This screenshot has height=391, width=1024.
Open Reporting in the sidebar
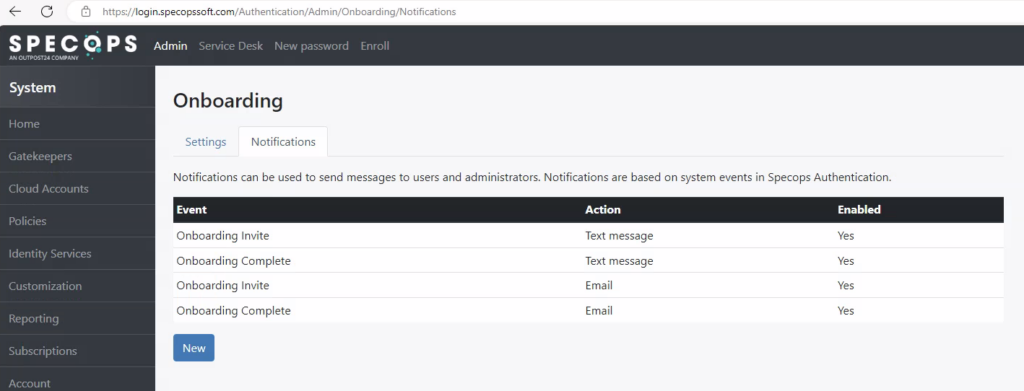(x=78, y=319)
